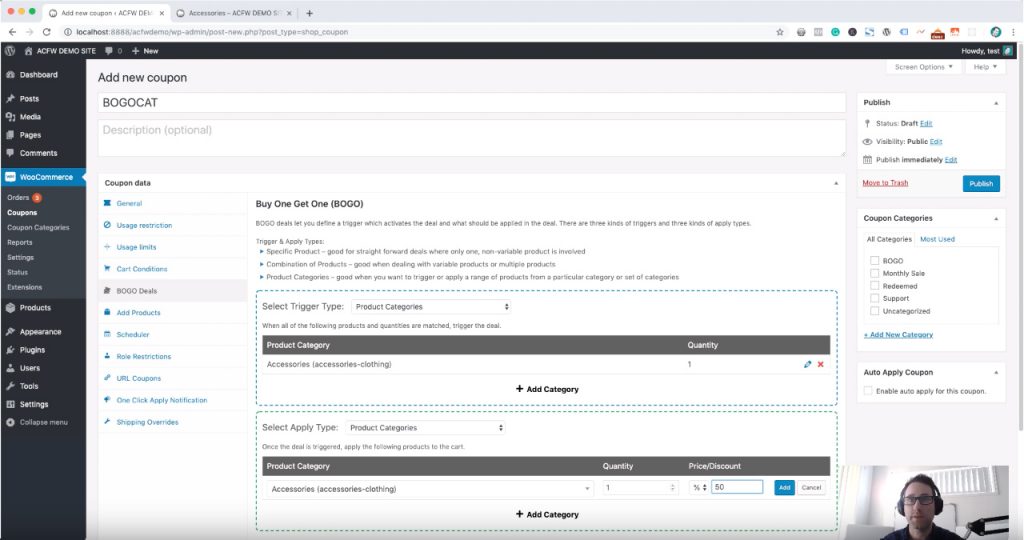1024x540 pixels.
Task: Open Plugins menu
Action: click(32, 350)
